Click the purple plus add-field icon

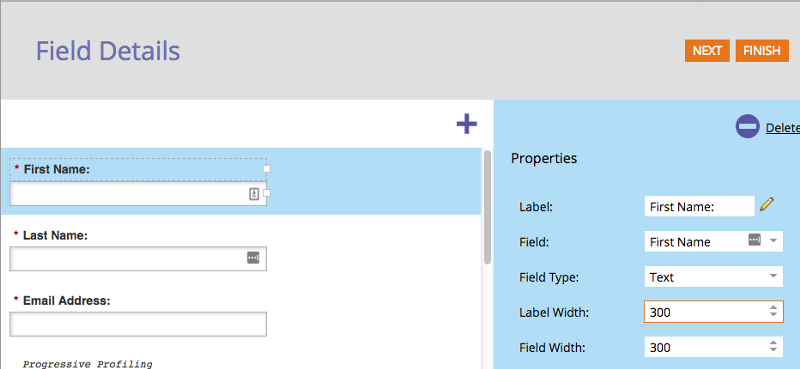[466, 124]
